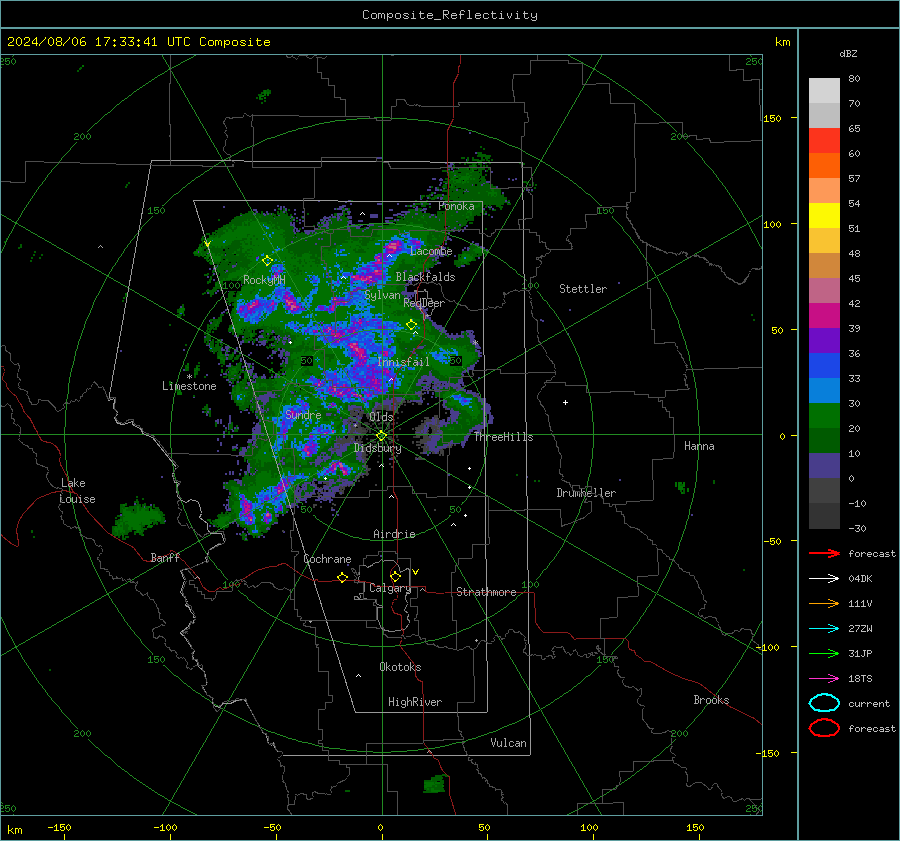Click the yellow 'v' marker right of Calgary diamond

(x=416, y=572)
